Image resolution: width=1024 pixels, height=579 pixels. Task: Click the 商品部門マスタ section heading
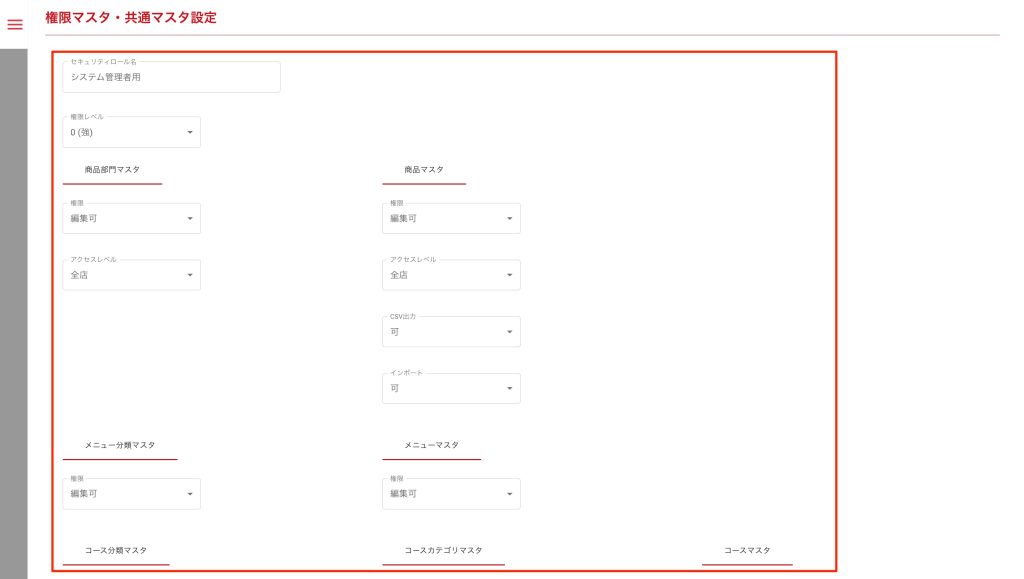112,170
